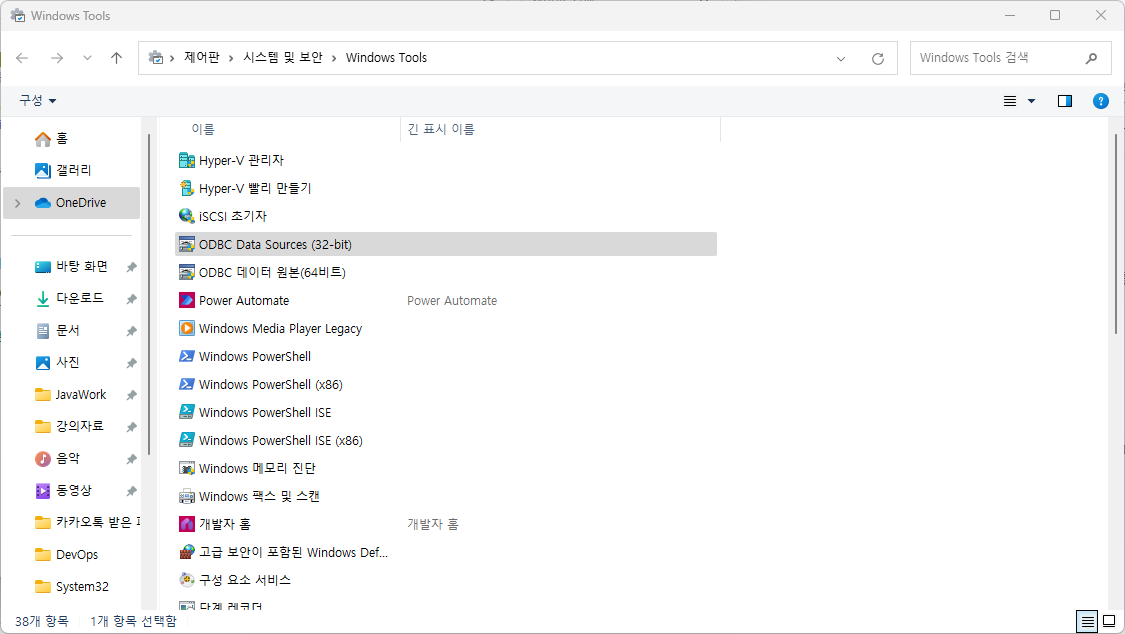Select Windows PowerShell ISE (x86) icon
The image size is (1125, 634).
[187, 440]
